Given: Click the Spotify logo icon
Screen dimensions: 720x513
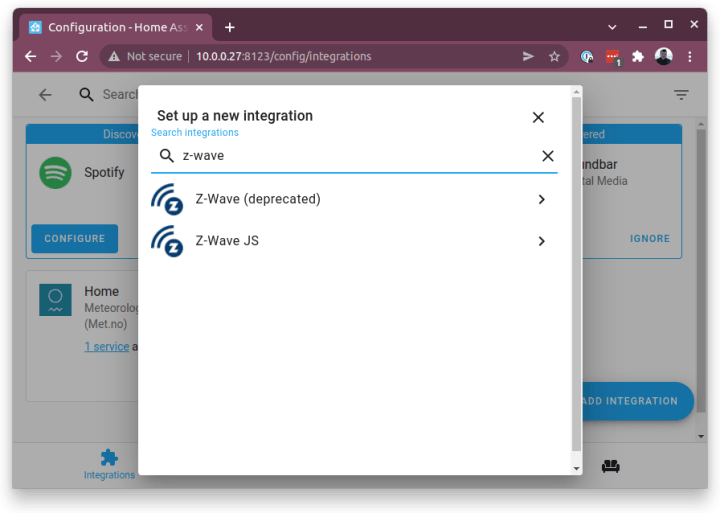Looking at the screenshot, I should click(x=55, y=173).
